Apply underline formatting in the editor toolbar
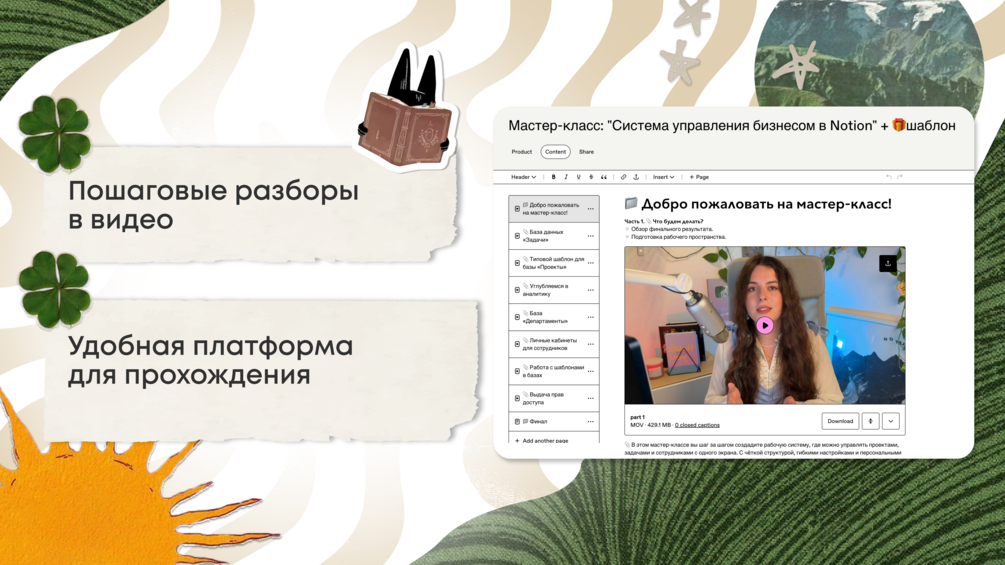This screenshot has width=1005, height=565. [578, 177]
